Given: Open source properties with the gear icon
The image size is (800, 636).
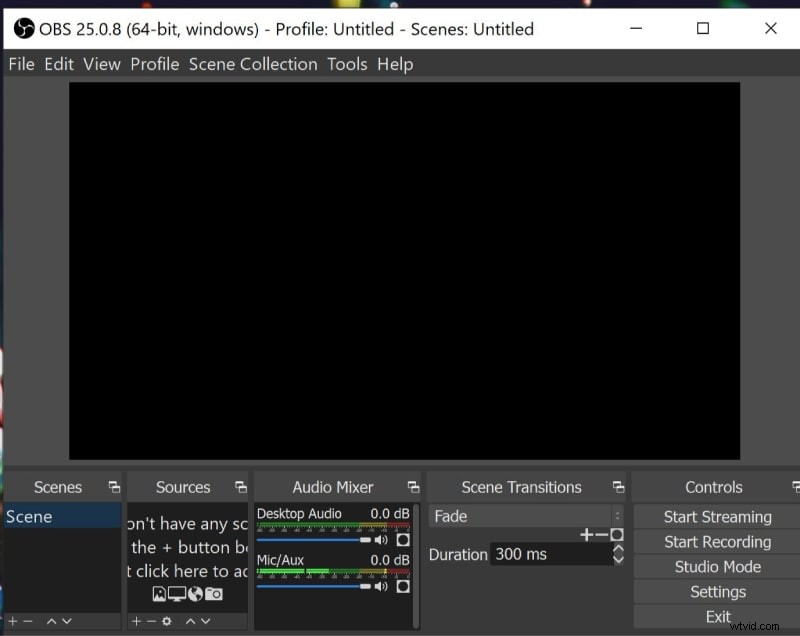Looking at the screenshot, I should 166,621.
